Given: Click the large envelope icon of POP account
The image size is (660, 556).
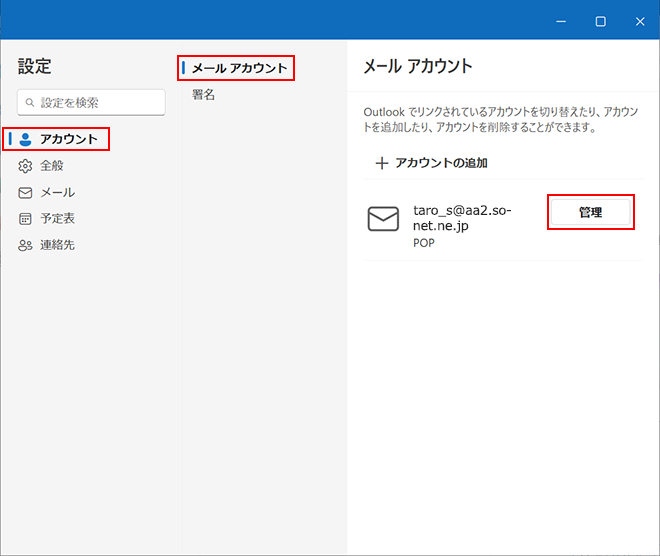Looking at the screenshot, I should click(x=383, y=220).
